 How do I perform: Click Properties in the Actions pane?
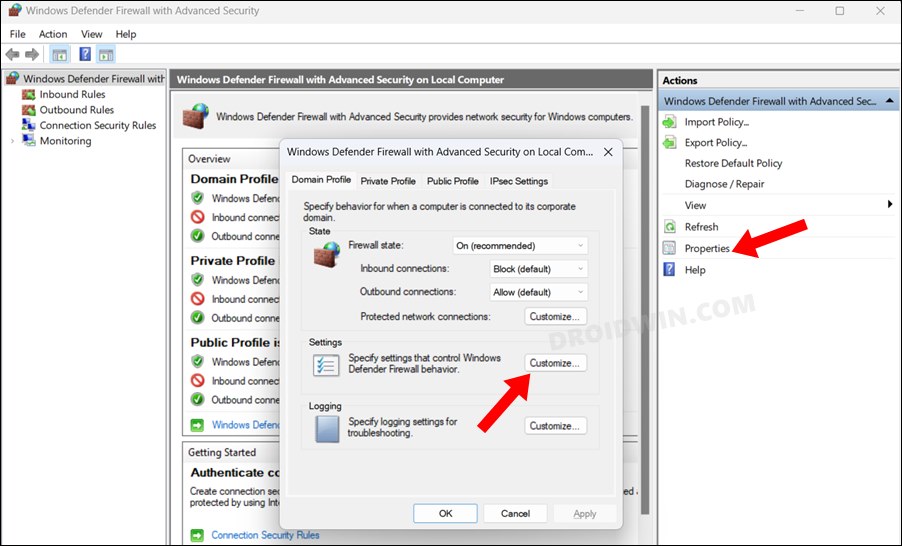click(707, 249)
